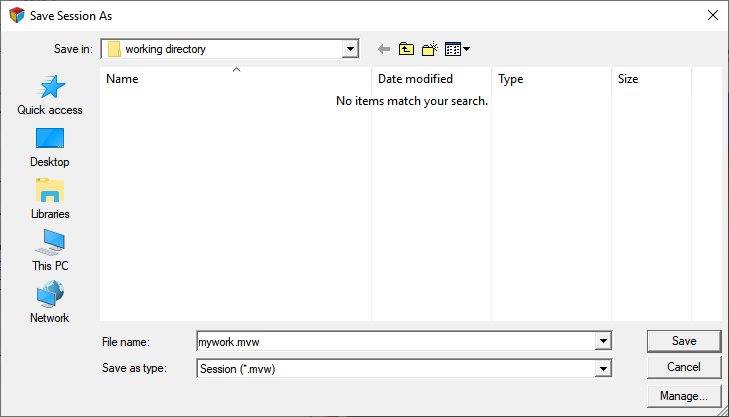Expand the Save in folder dropdown
Image resolution: width=729 pixels, height=417 pixels.
(x=350, y=49)
